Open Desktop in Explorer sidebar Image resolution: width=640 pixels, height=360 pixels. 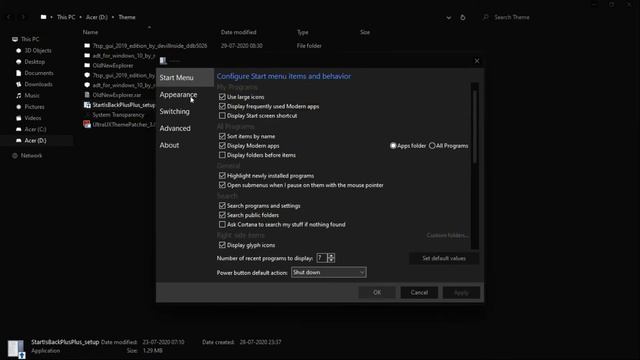click(x=34, y=62)
